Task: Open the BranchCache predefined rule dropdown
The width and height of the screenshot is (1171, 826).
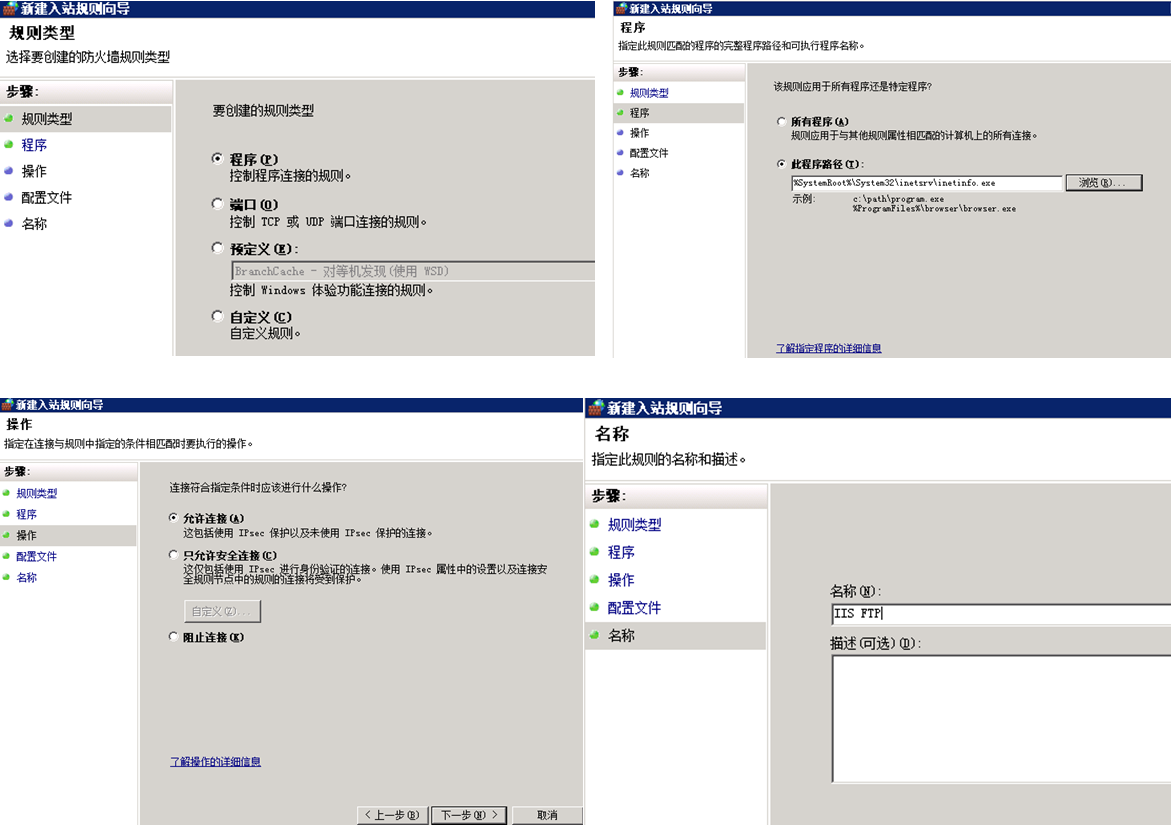Action: pos(412,271)
